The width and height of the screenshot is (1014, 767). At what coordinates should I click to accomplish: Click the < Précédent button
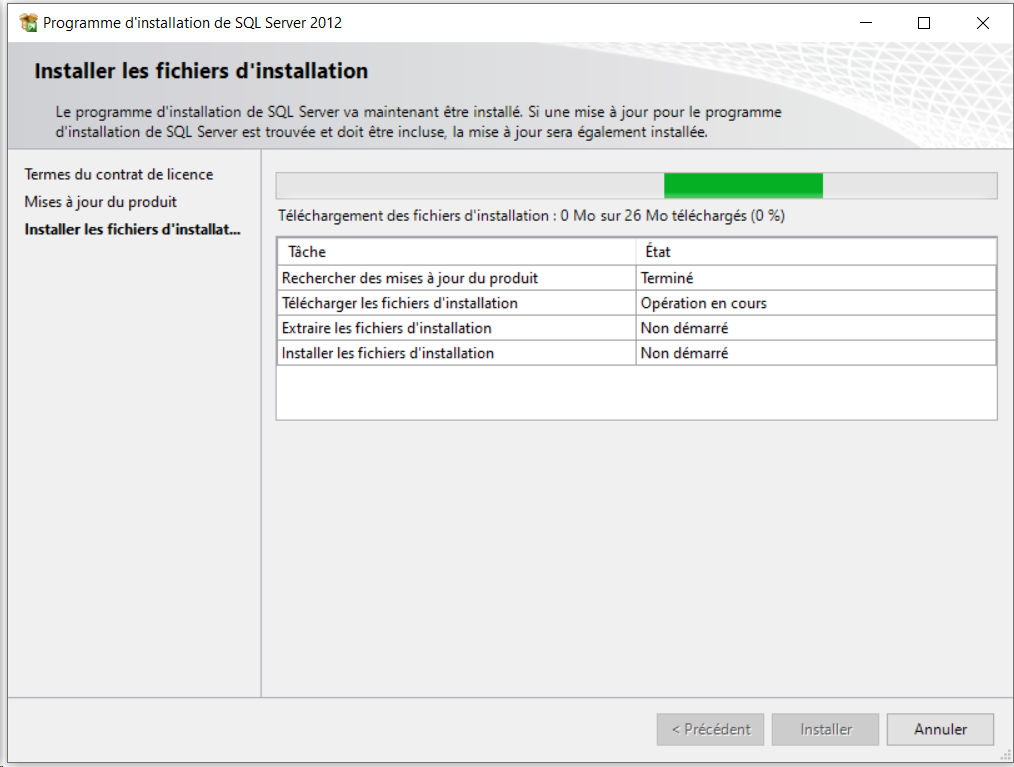[710, 729]
